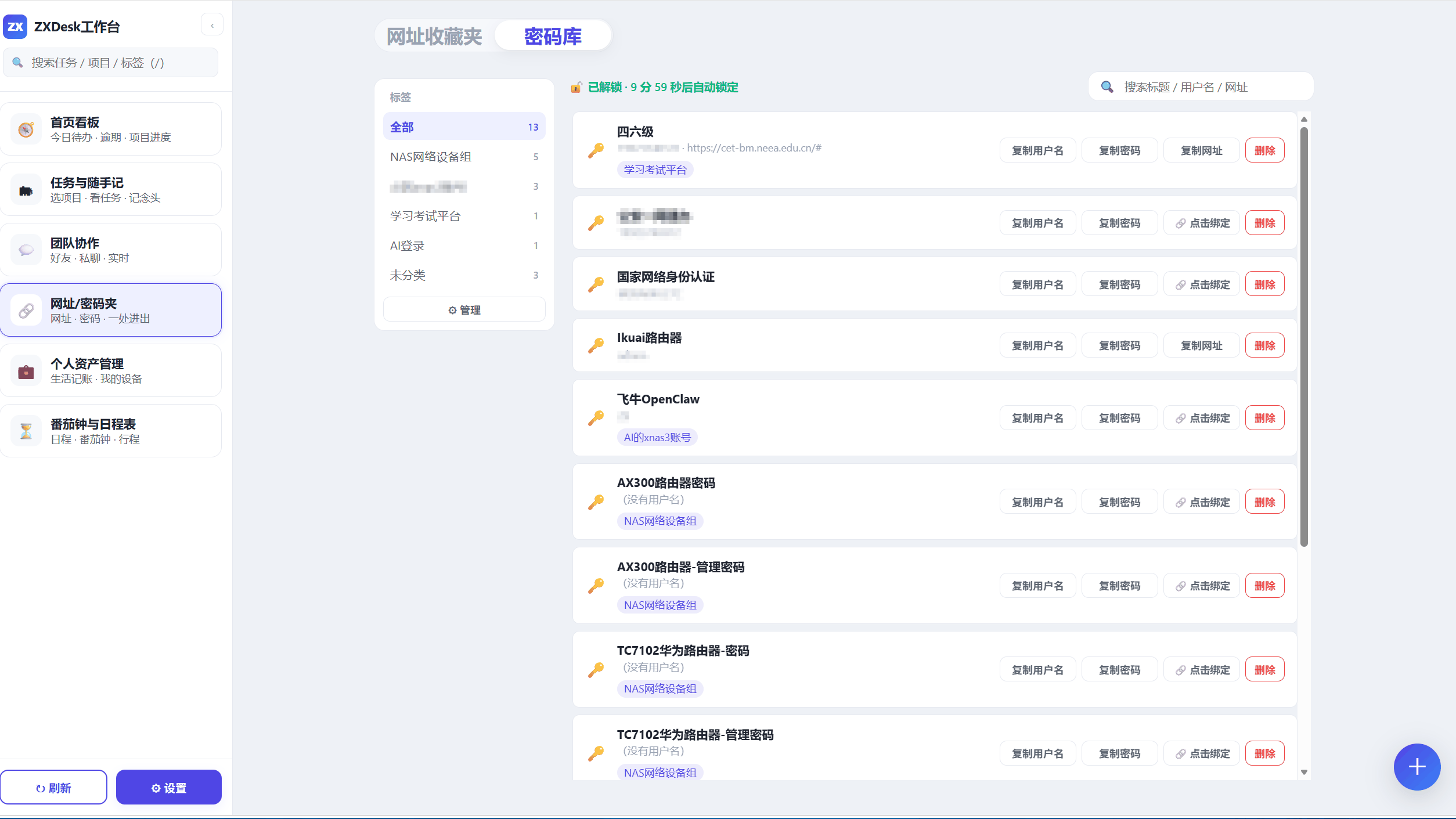Open 团队协作 chat bubble icon
Viewport: 1456px width, 819px height.
tap(26, 250)
